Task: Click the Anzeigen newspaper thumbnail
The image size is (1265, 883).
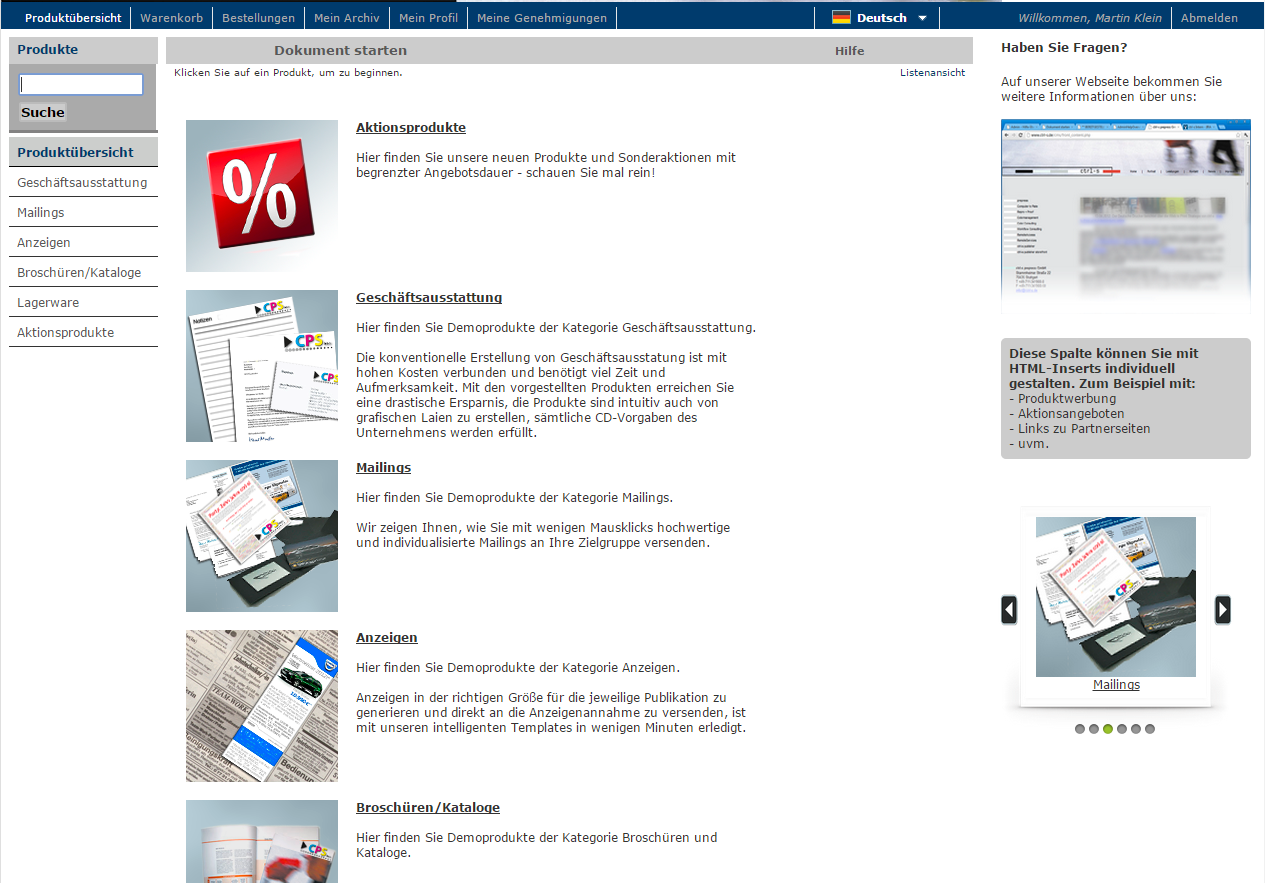Action: tap(262, 706)
